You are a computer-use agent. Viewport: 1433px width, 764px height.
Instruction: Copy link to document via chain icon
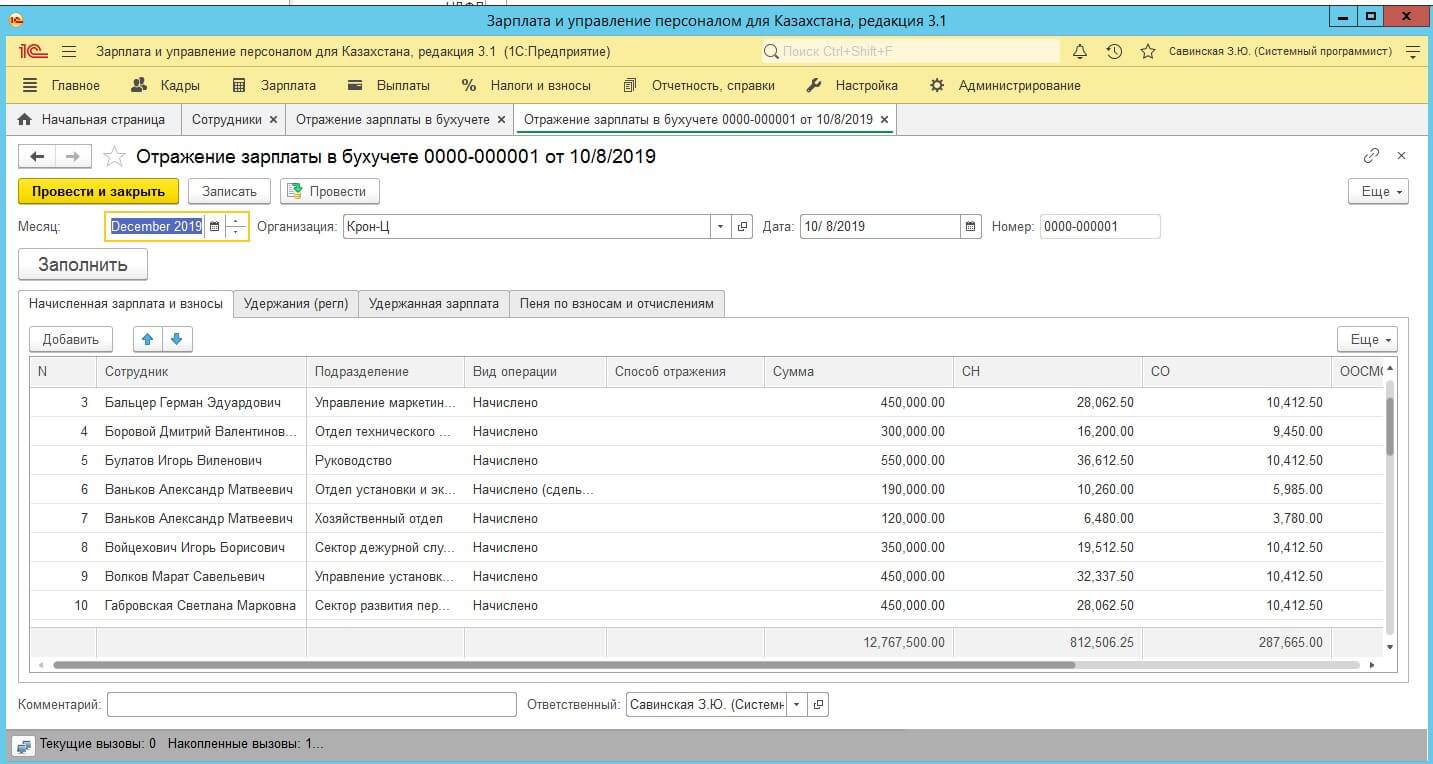click(x=1371, y=156)
